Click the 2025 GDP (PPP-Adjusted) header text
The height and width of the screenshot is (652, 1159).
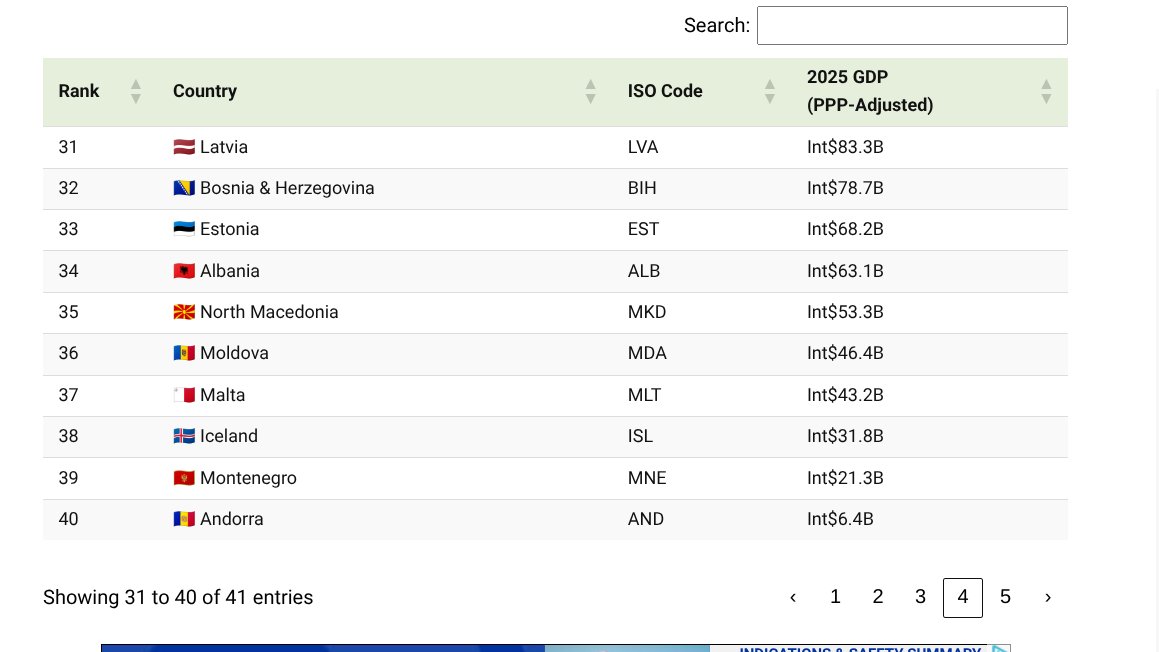coord(870,91)
